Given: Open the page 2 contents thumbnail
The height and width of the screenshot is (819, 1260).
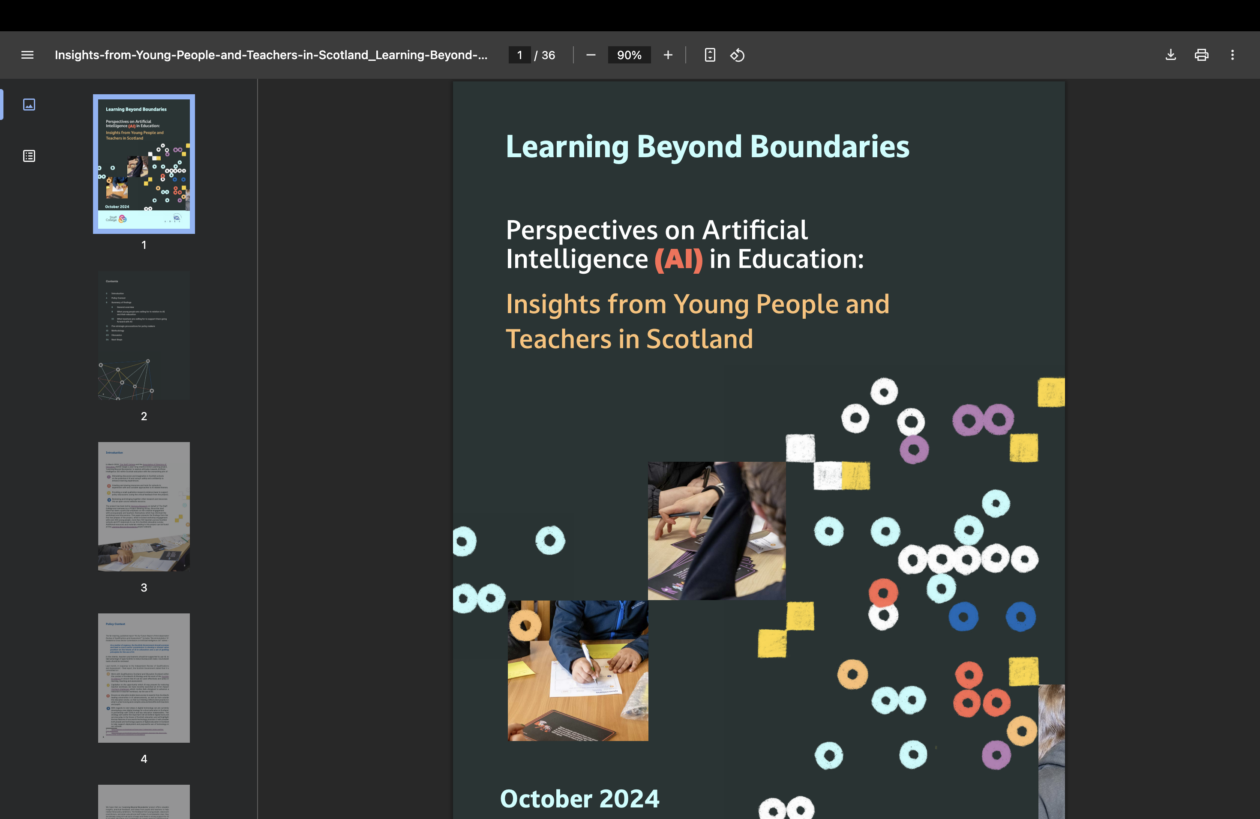Looking at the screenshot, I should click(144, 335).
